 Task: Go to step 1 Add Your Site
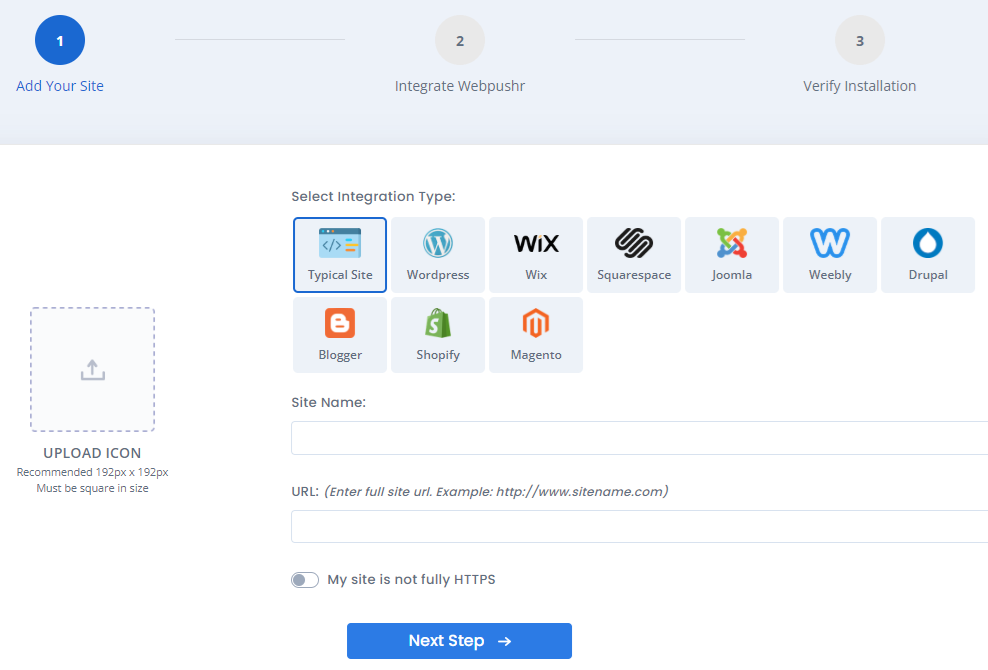(60, 40)
